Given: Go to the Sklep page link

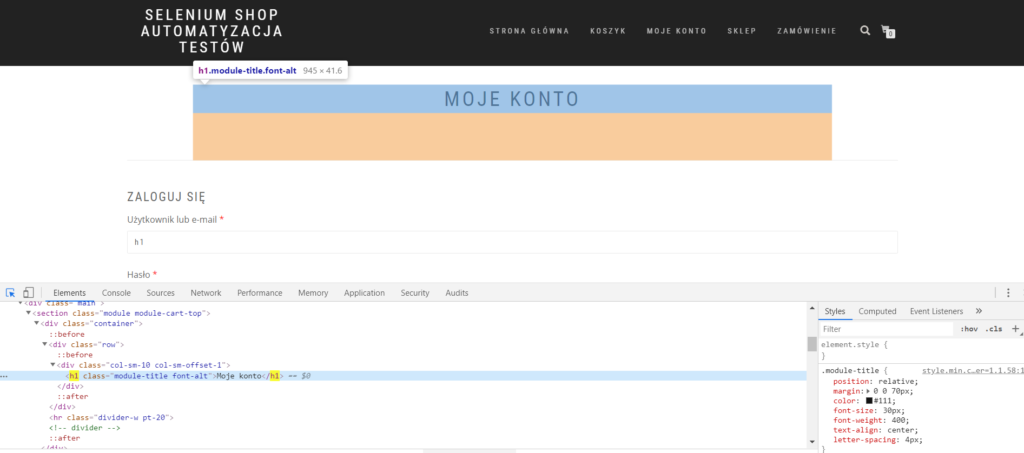Looking at the screenshot, I should tap(741, 31).
